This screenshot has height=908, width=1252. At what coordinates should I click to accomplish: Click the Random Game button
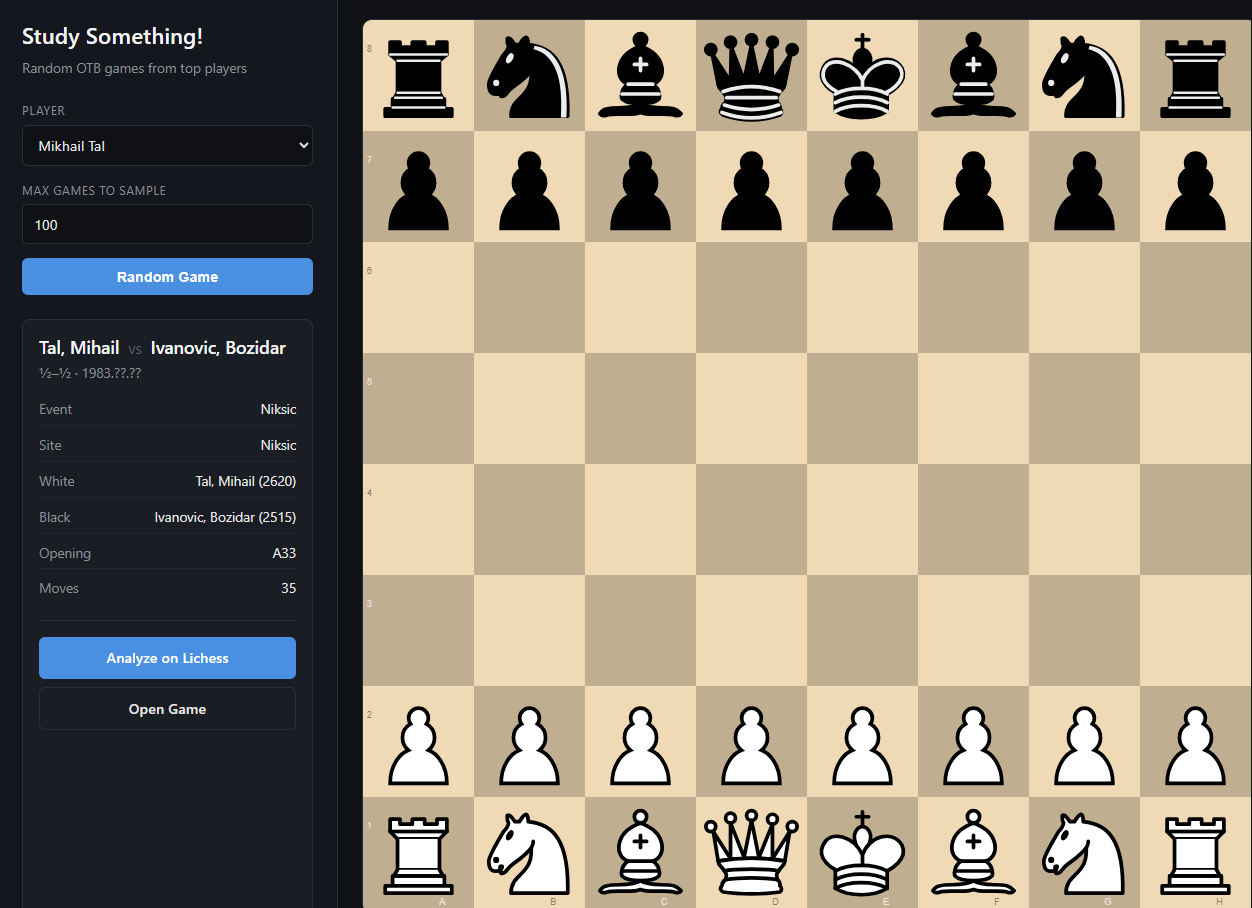coord(167,277)
